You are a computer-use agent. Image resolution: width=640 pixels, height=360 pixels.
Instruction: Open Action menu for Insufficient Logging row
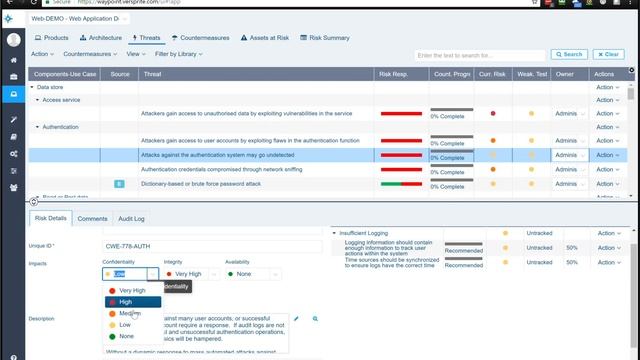pos(609,233)
